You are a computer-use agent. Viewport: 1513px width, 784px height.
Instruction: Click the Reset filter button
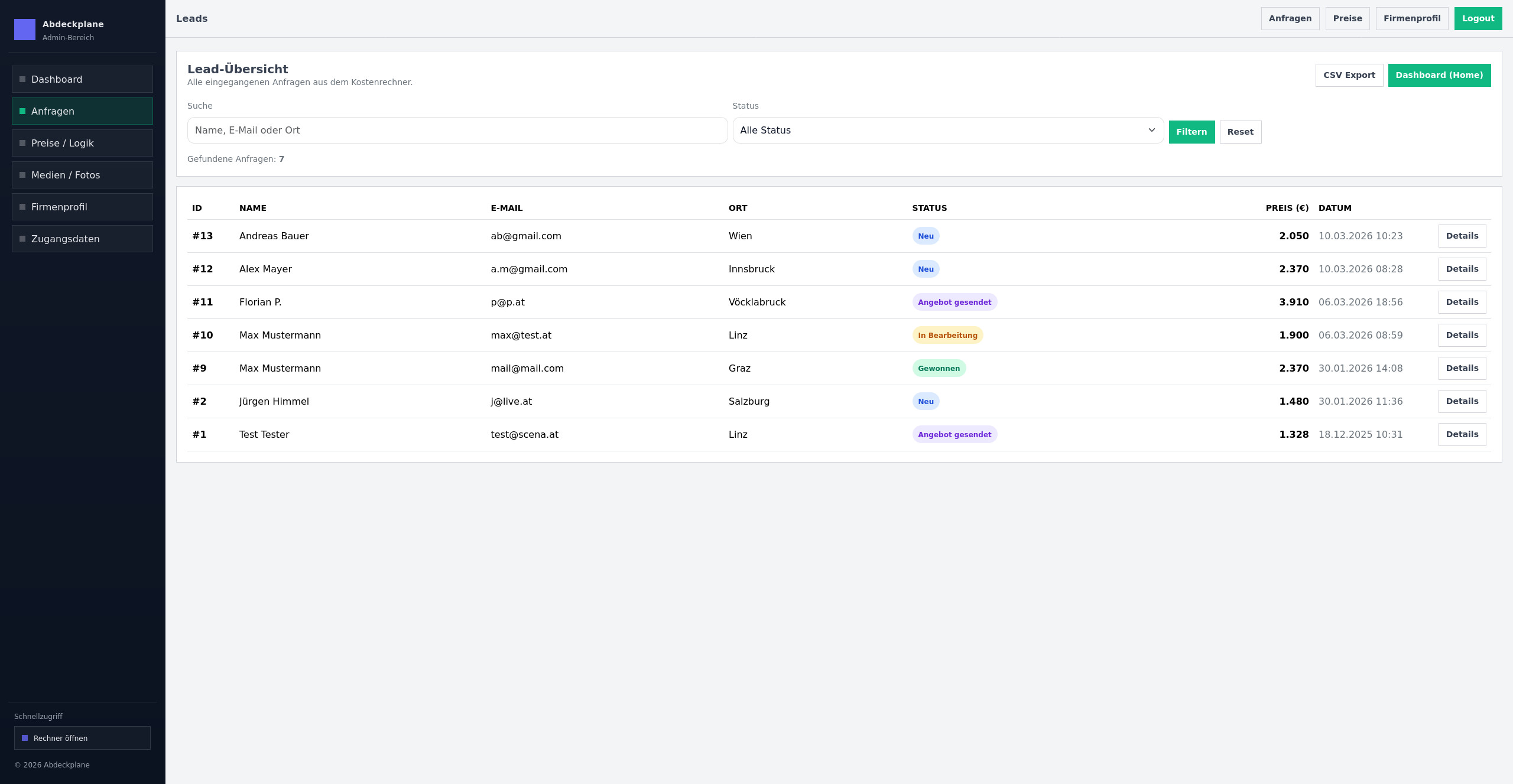1240,132
